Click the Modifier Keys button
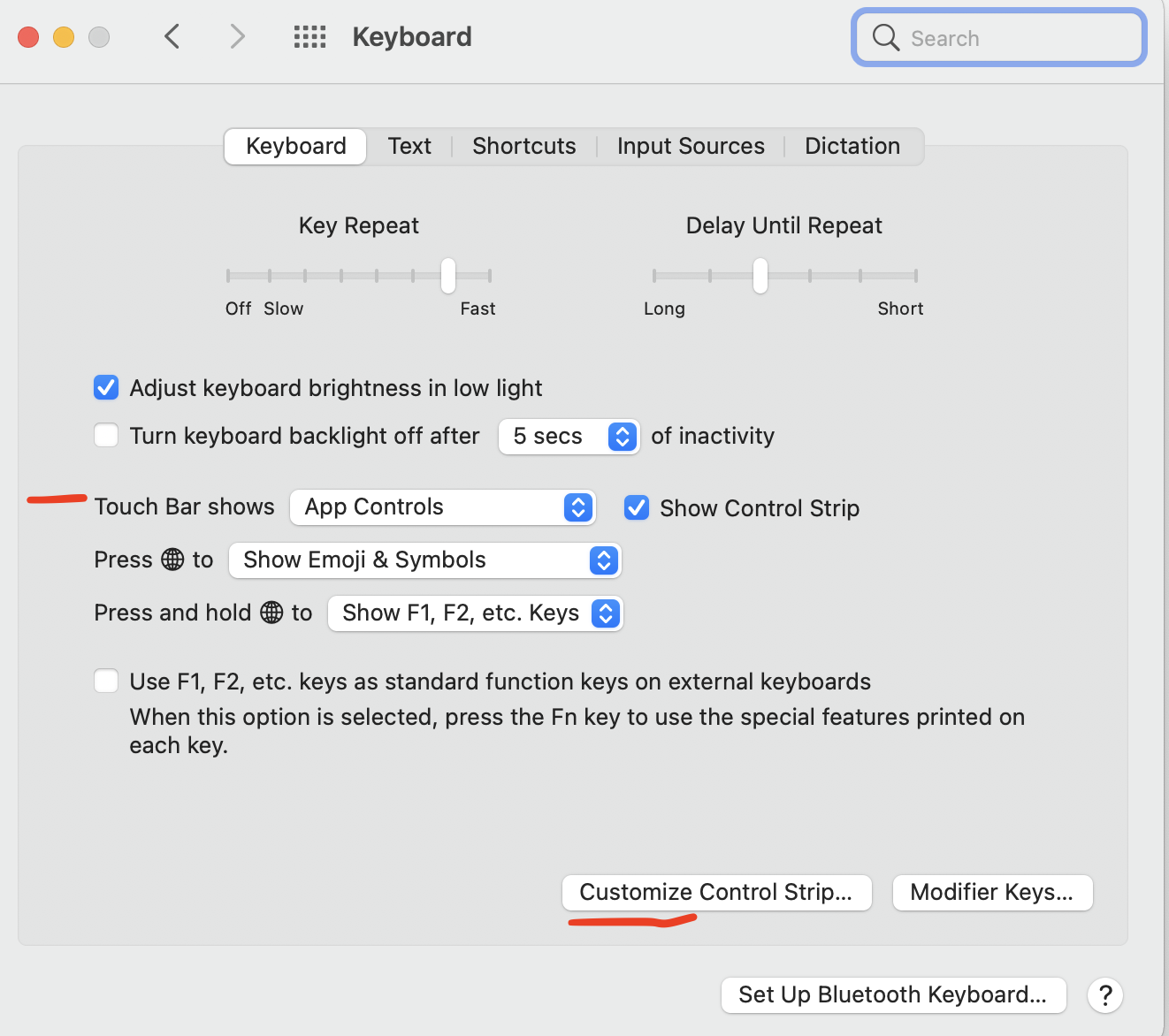This screenshot has height=1036, width=1169. pyautogui.click(x=992, y=893)
